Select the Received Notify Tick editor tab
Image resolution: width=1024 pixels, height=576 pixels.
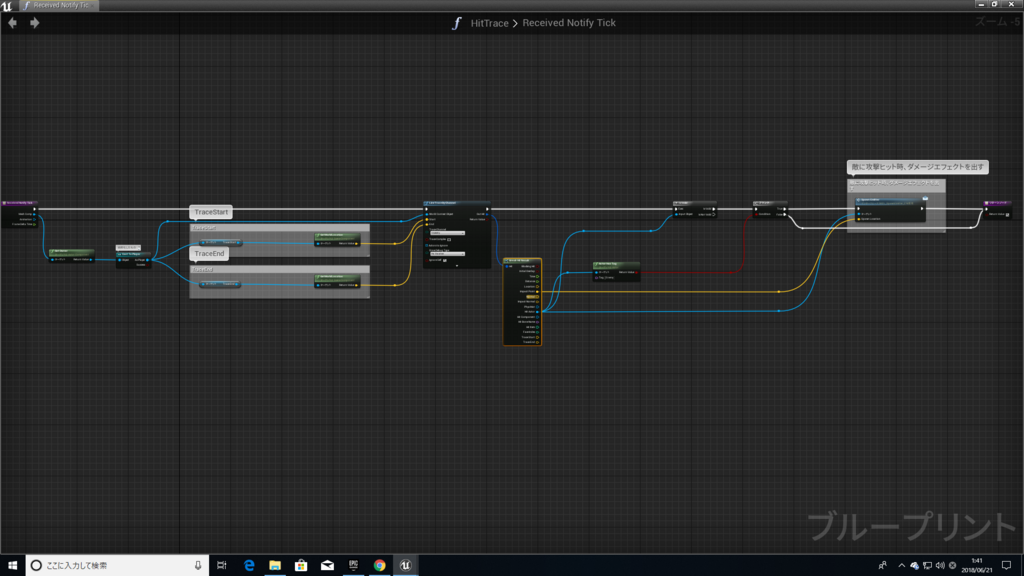59,5
